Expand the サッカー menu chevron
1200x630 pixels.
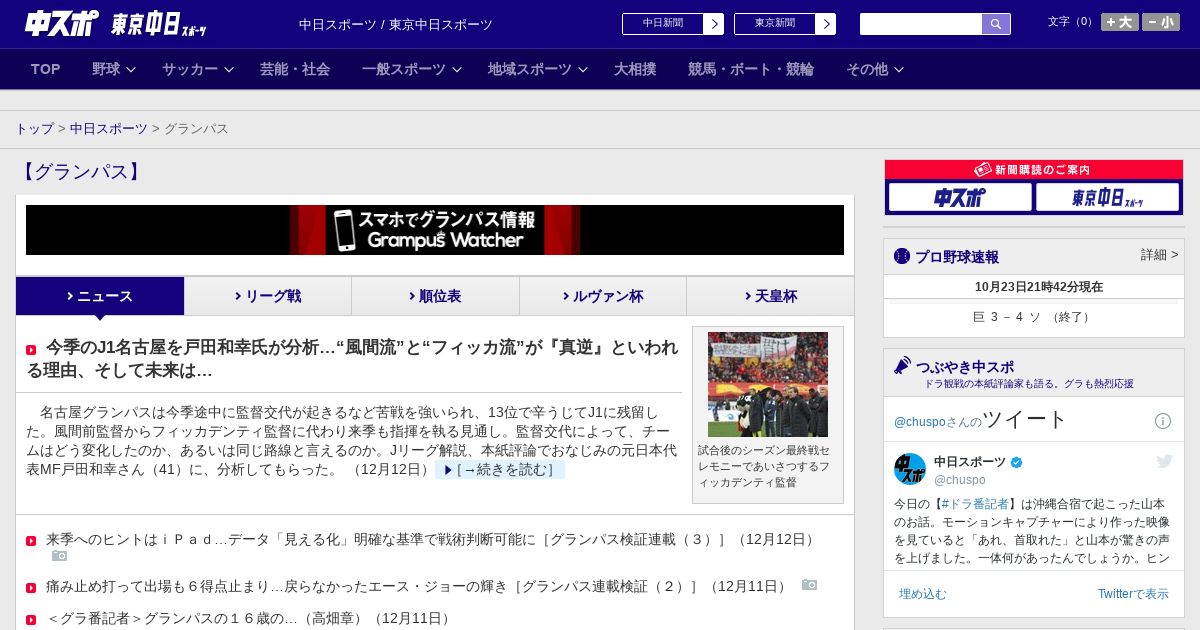228,70
